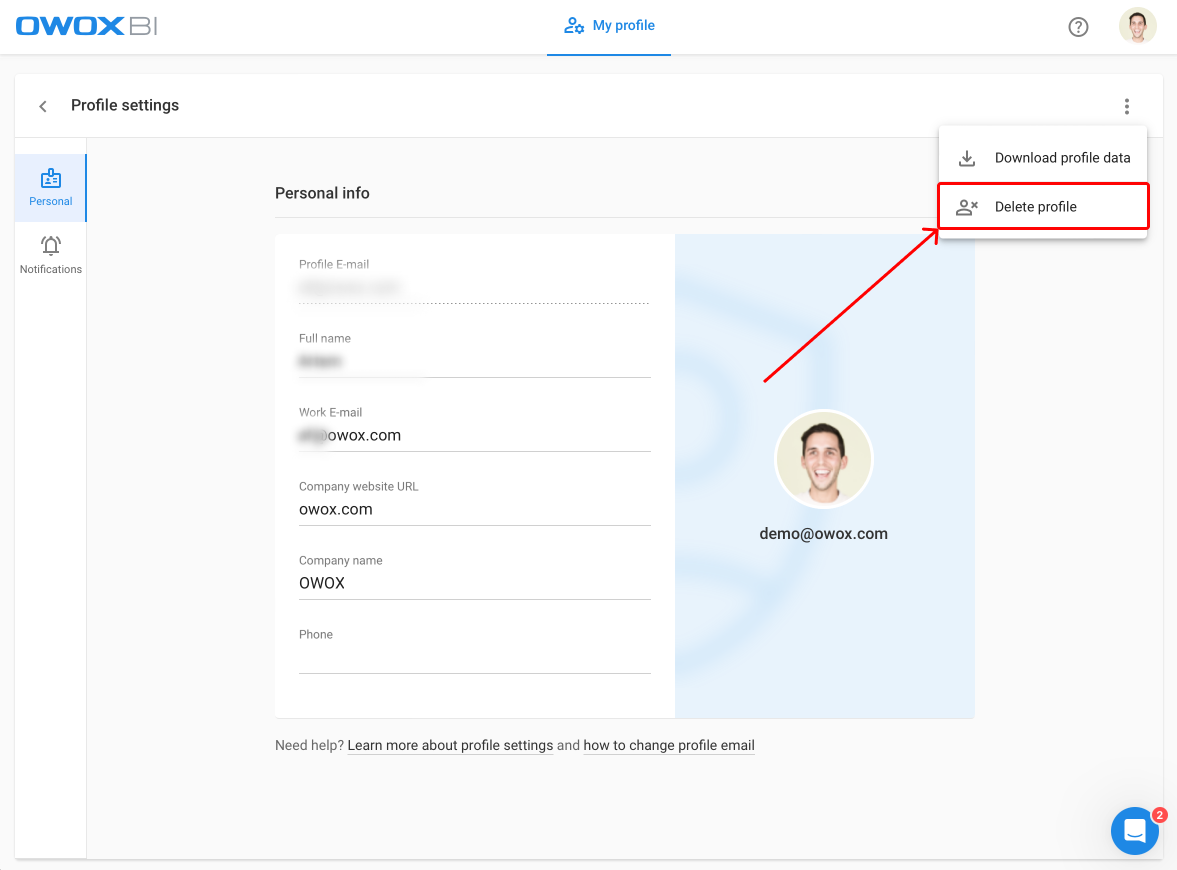Go back with the left chevron arrow
Image resolution: width=1177 pixels, height=870 pixels.
[x=43, y=106]
